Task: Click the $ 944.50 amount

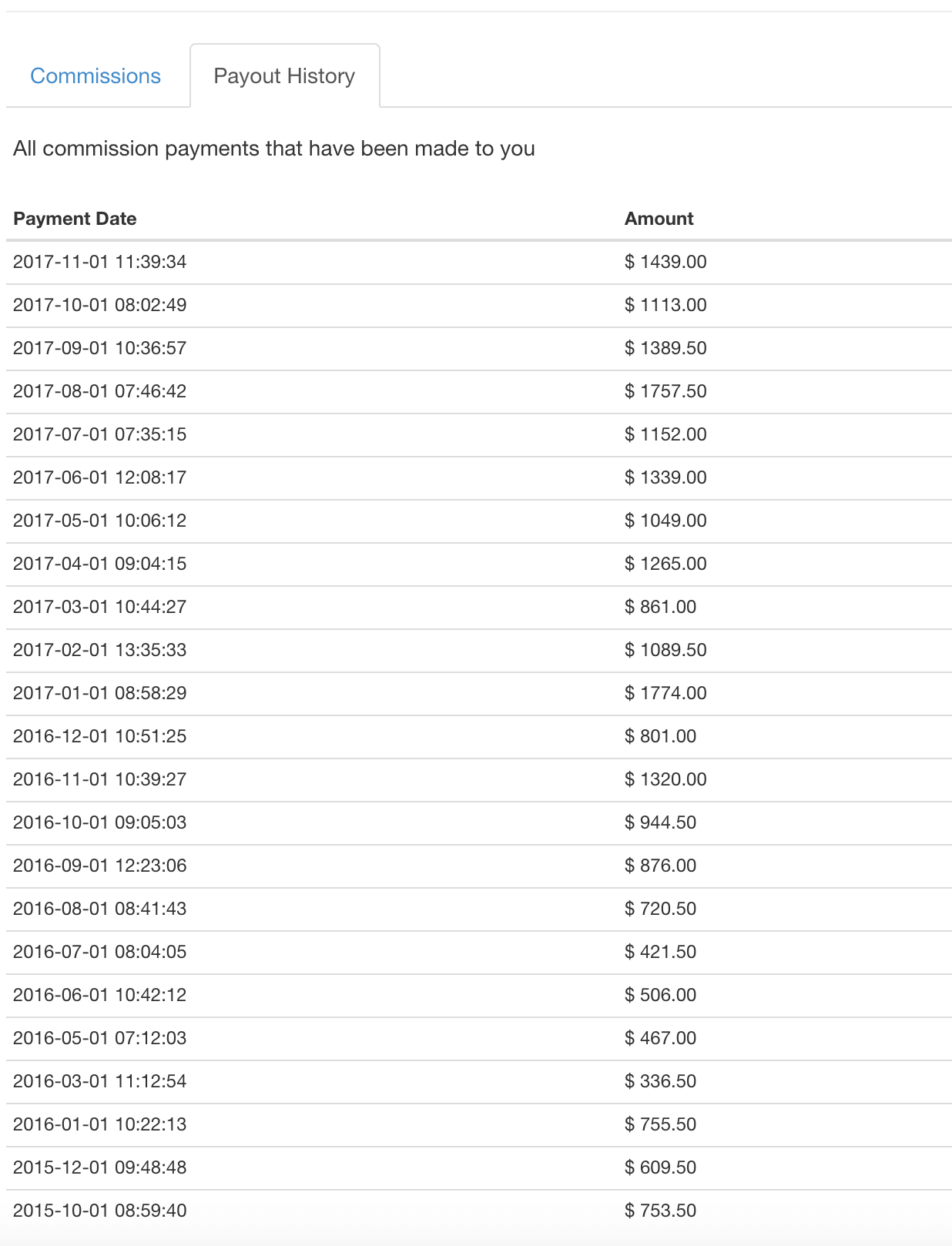Action: click(x=660, y=822)
